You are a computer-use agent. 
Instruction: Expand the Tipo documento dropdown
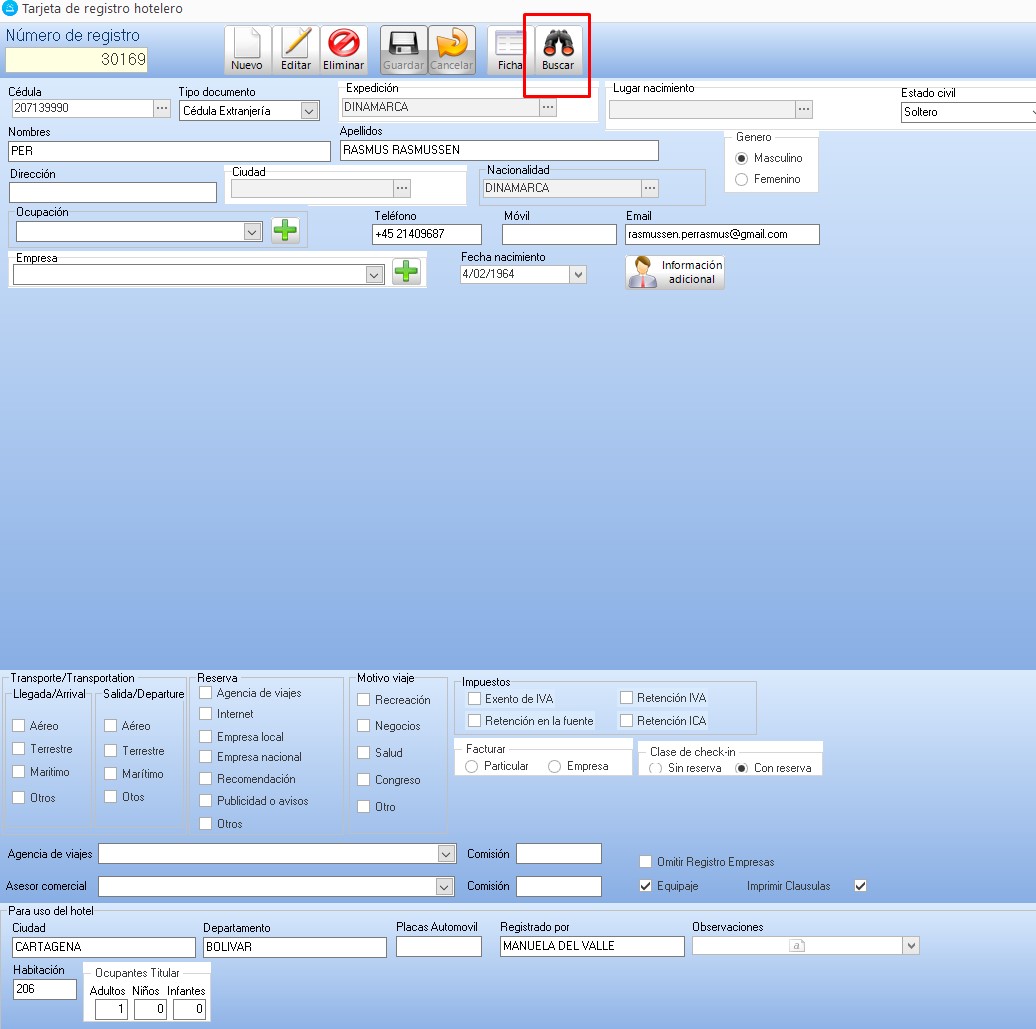pyautogui.click(x=309, y=111)
